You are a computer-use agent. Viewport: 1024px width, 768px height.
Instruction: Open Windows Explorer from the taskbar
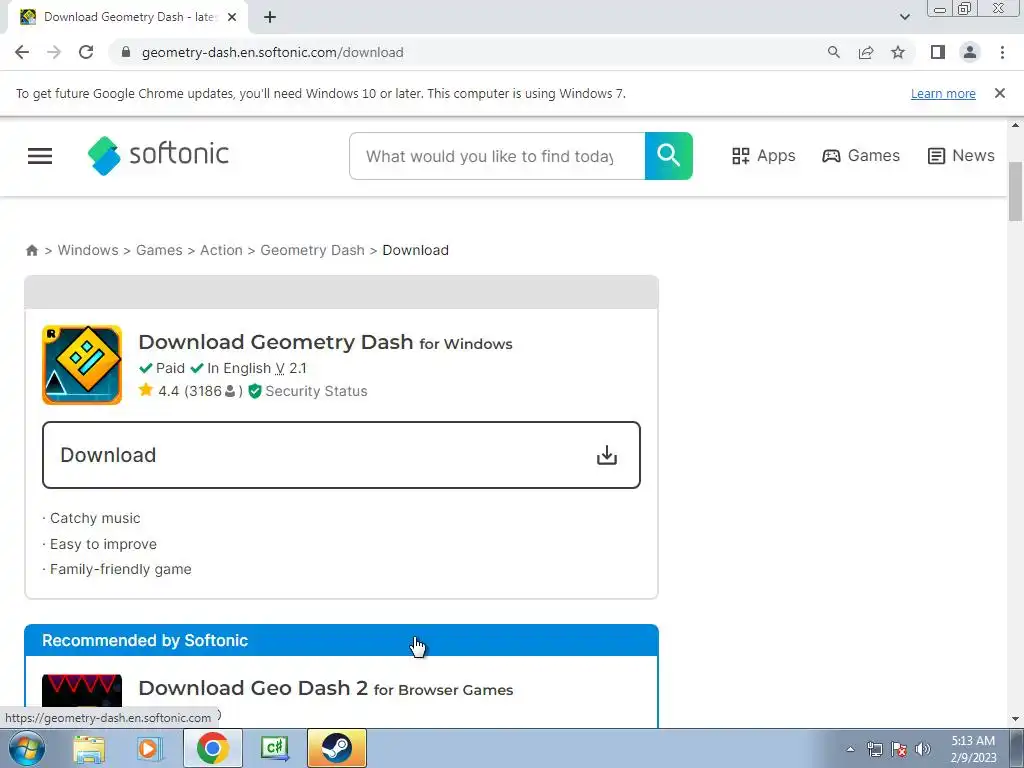88,748
